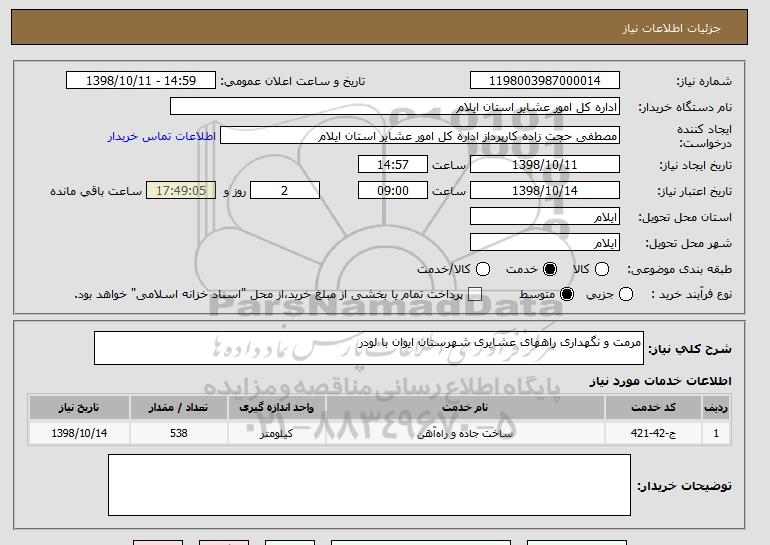This screenshot has height=545, width=770.
Task: Select the کالا radio button
Action: [x=602, y=269]
